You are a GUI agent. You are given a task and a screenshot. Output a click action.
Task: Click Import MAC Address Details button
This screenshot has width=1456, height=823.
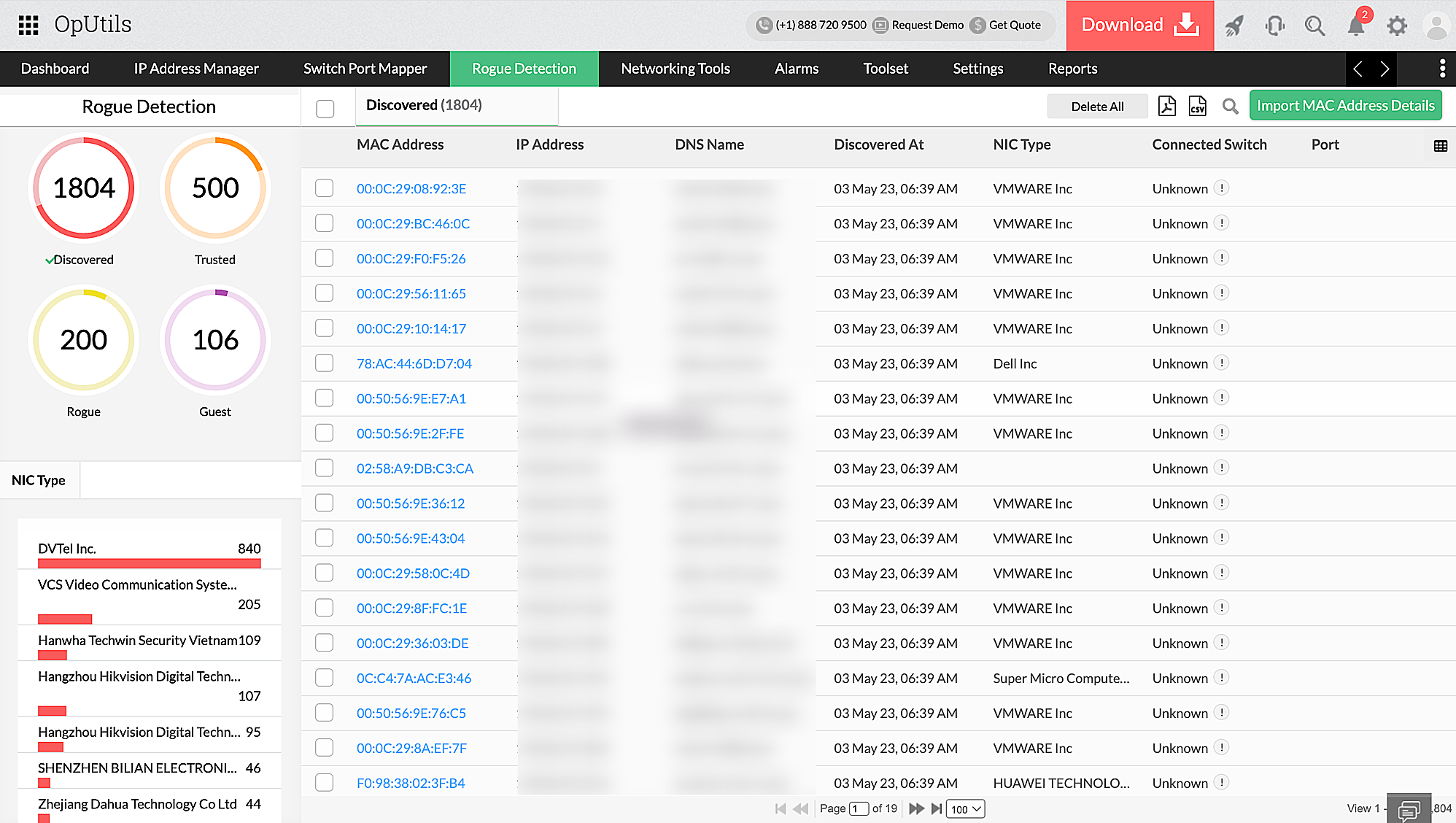click(1345, 106)
